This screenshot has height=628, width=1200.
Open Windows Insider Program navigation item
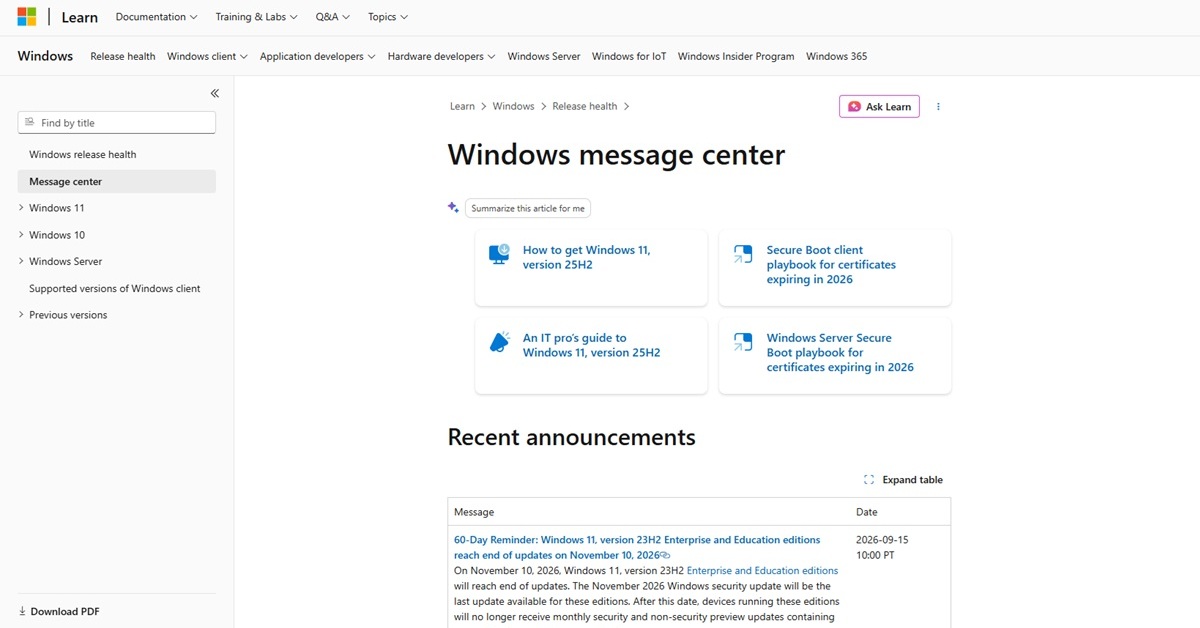pos(736,56)
